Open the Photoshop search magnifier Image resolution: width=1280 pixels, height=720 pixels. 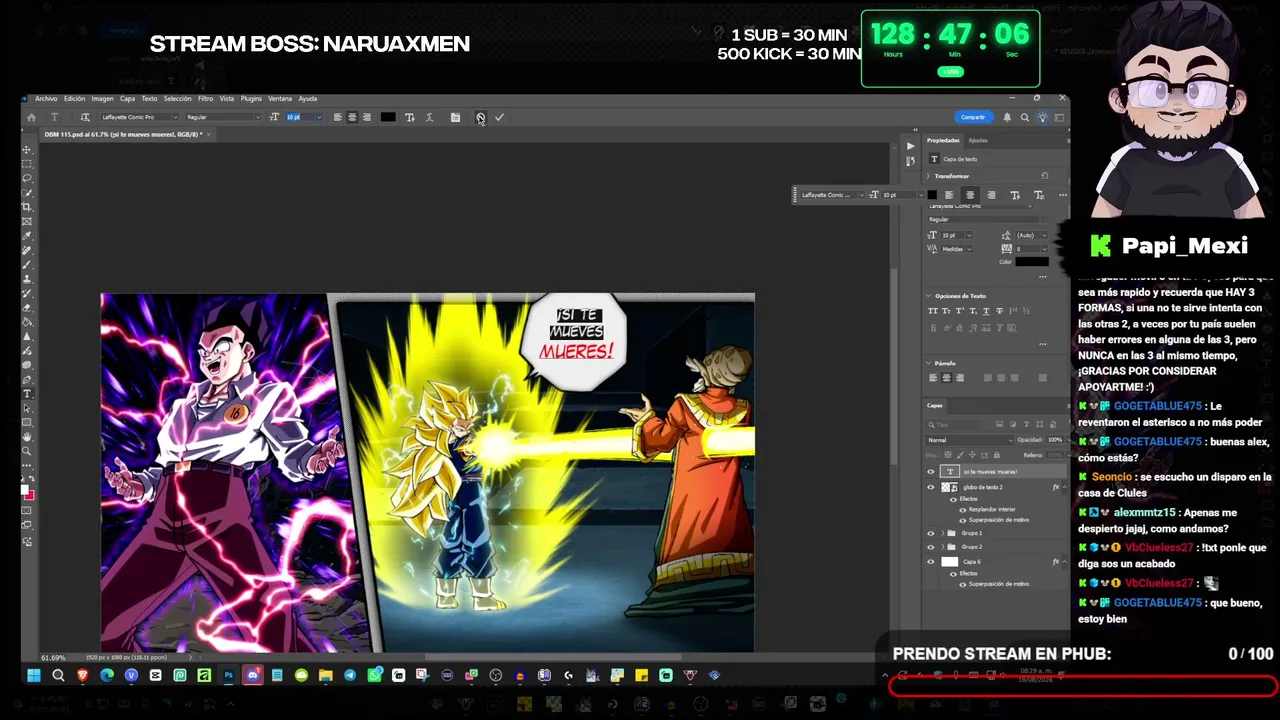coord(1024,117)
